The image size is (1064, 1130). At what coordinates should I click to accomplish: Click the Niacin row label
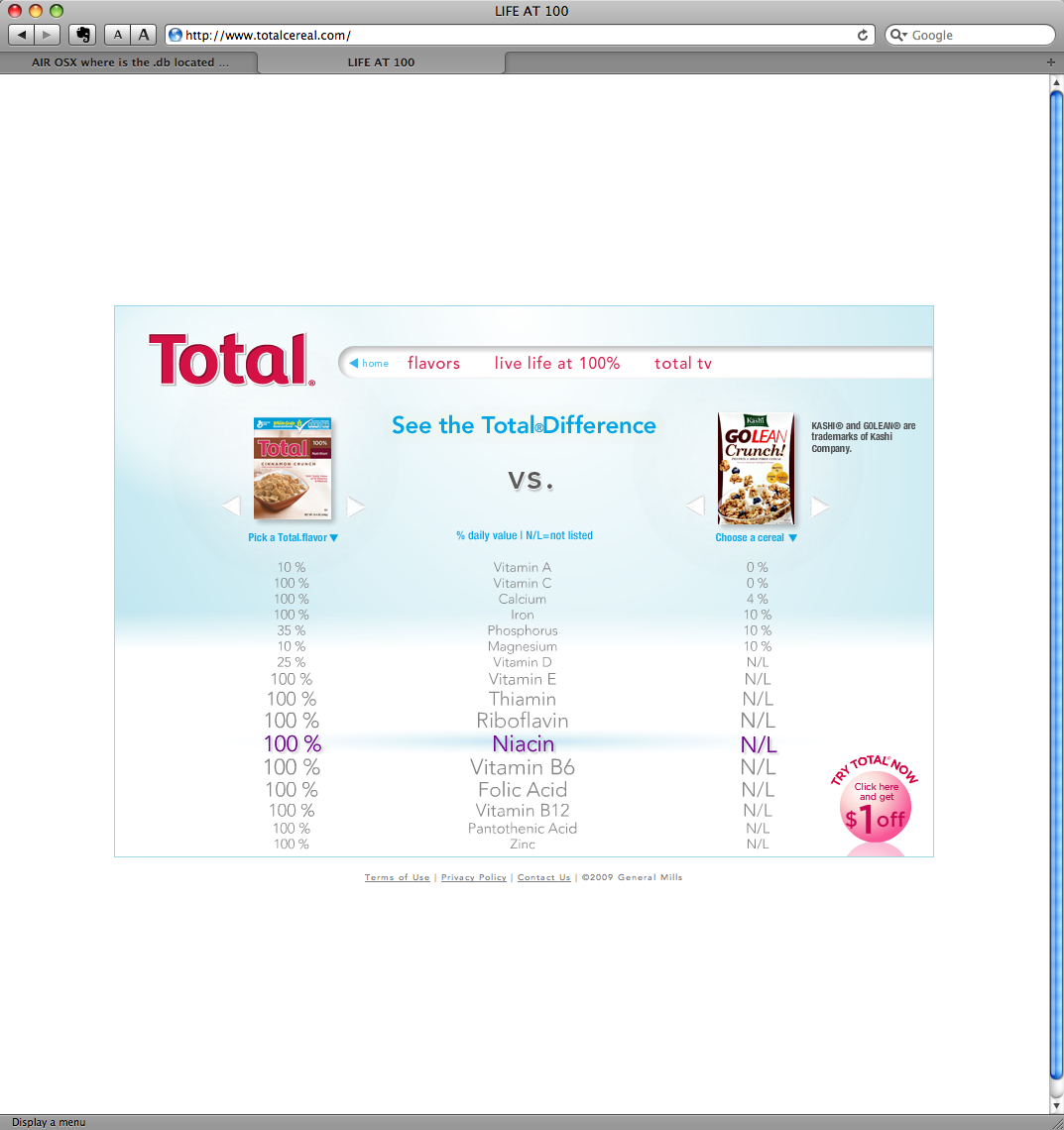(x=524, y=743)
